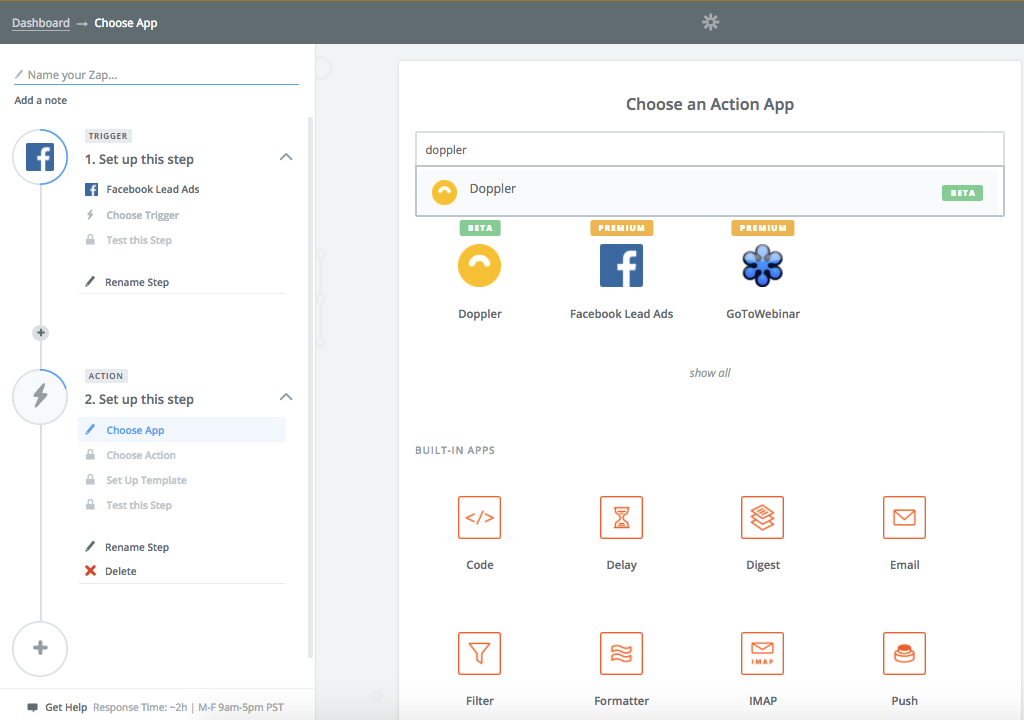Click the pencil icon beside Choose App

pos(91,429)
